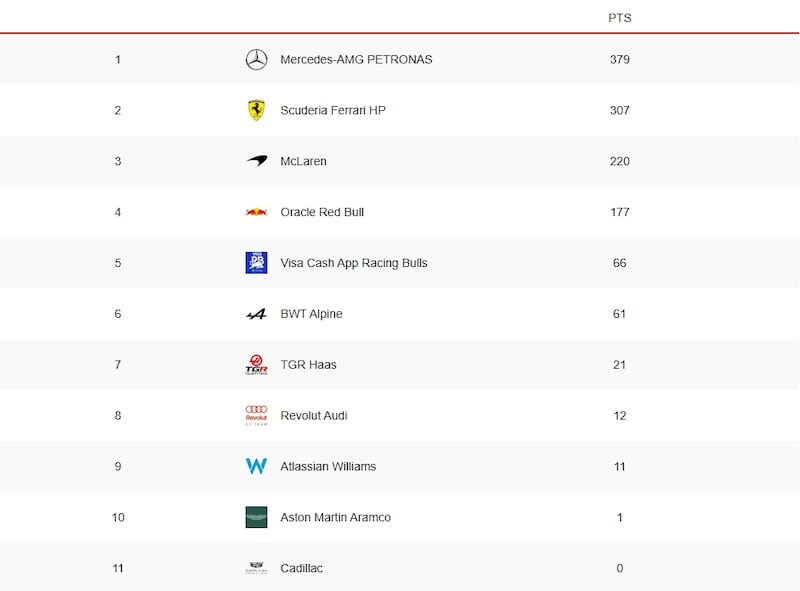The width and height of the screenshot is (800, 591).
Task: Click the PTS column header
Action: tap(619, 18)
